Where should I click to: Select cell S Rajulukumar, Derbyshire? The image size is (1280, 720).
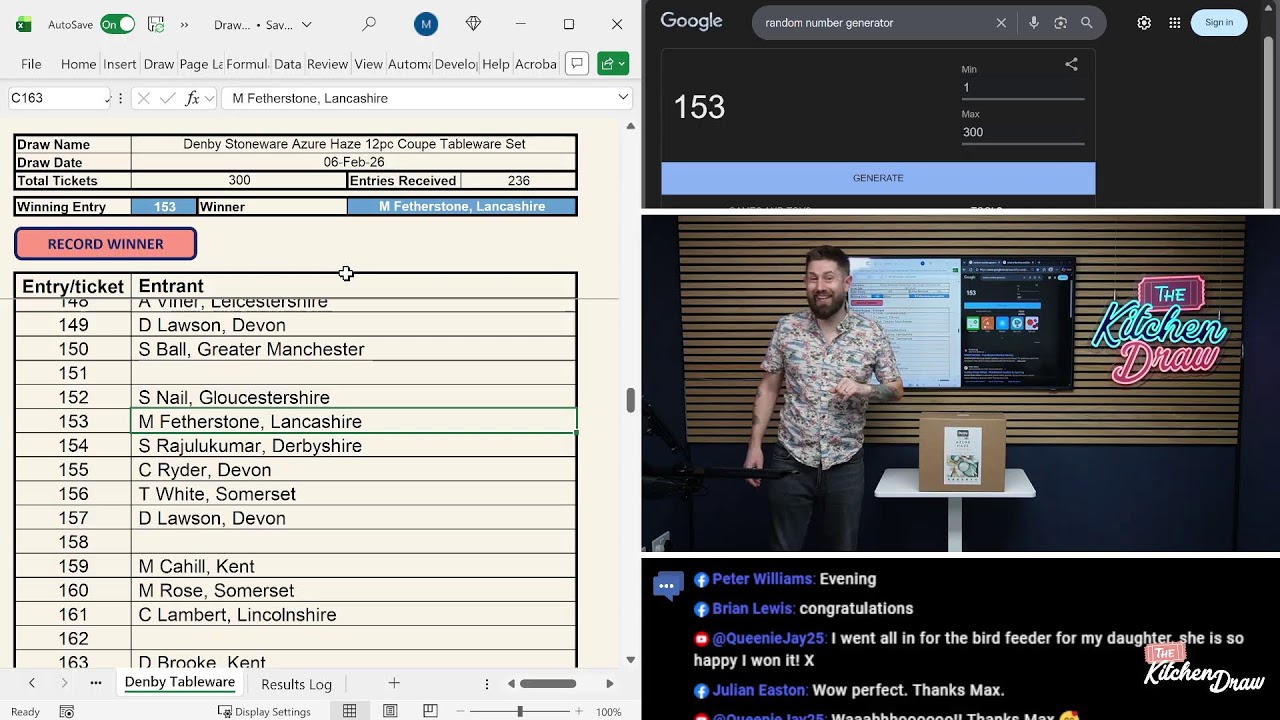click(x=354, y=446)
